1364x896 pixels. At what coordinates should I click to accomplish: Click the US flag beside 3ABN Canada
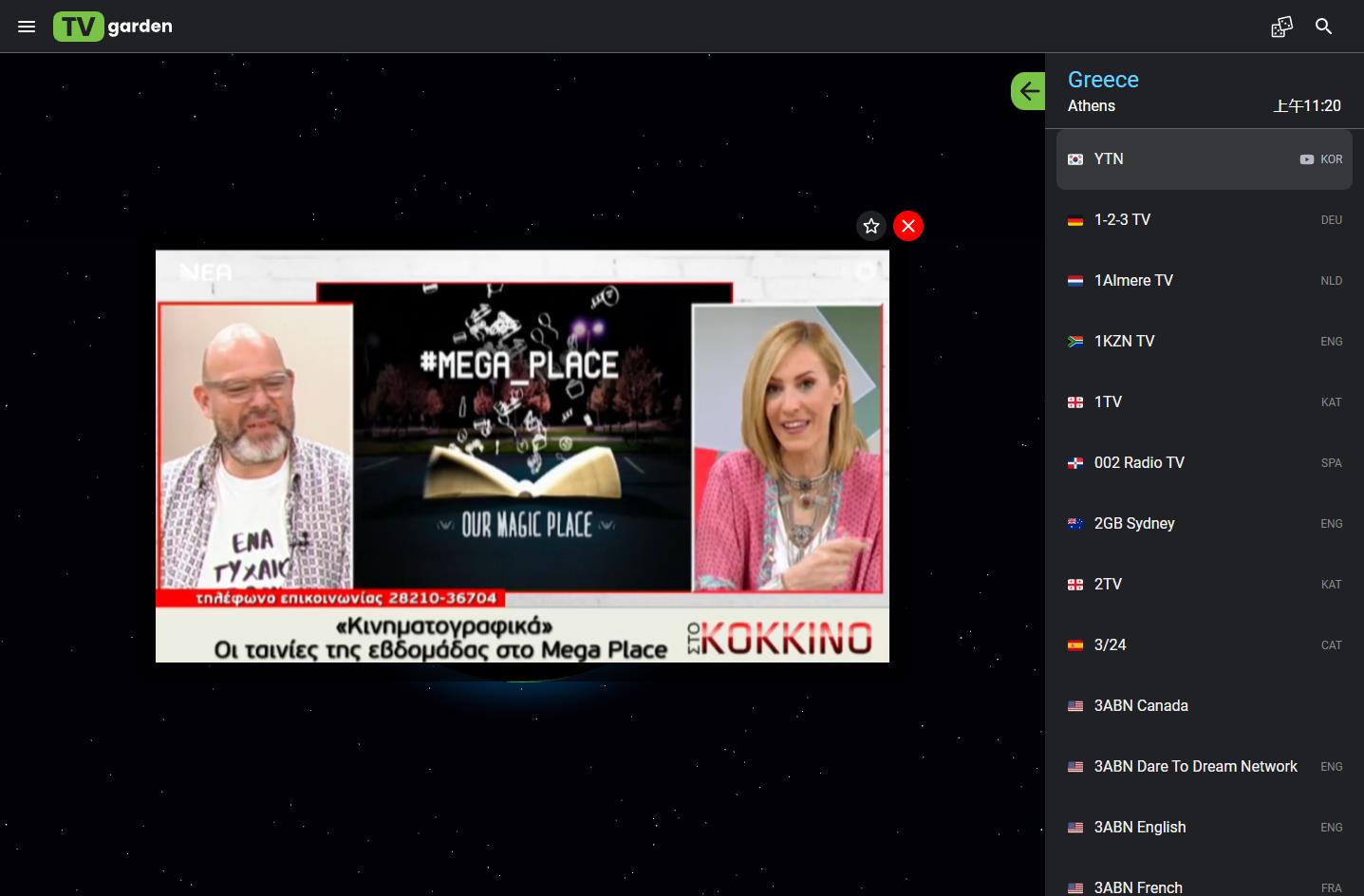pyautogui.click(x=1075, y=706)
